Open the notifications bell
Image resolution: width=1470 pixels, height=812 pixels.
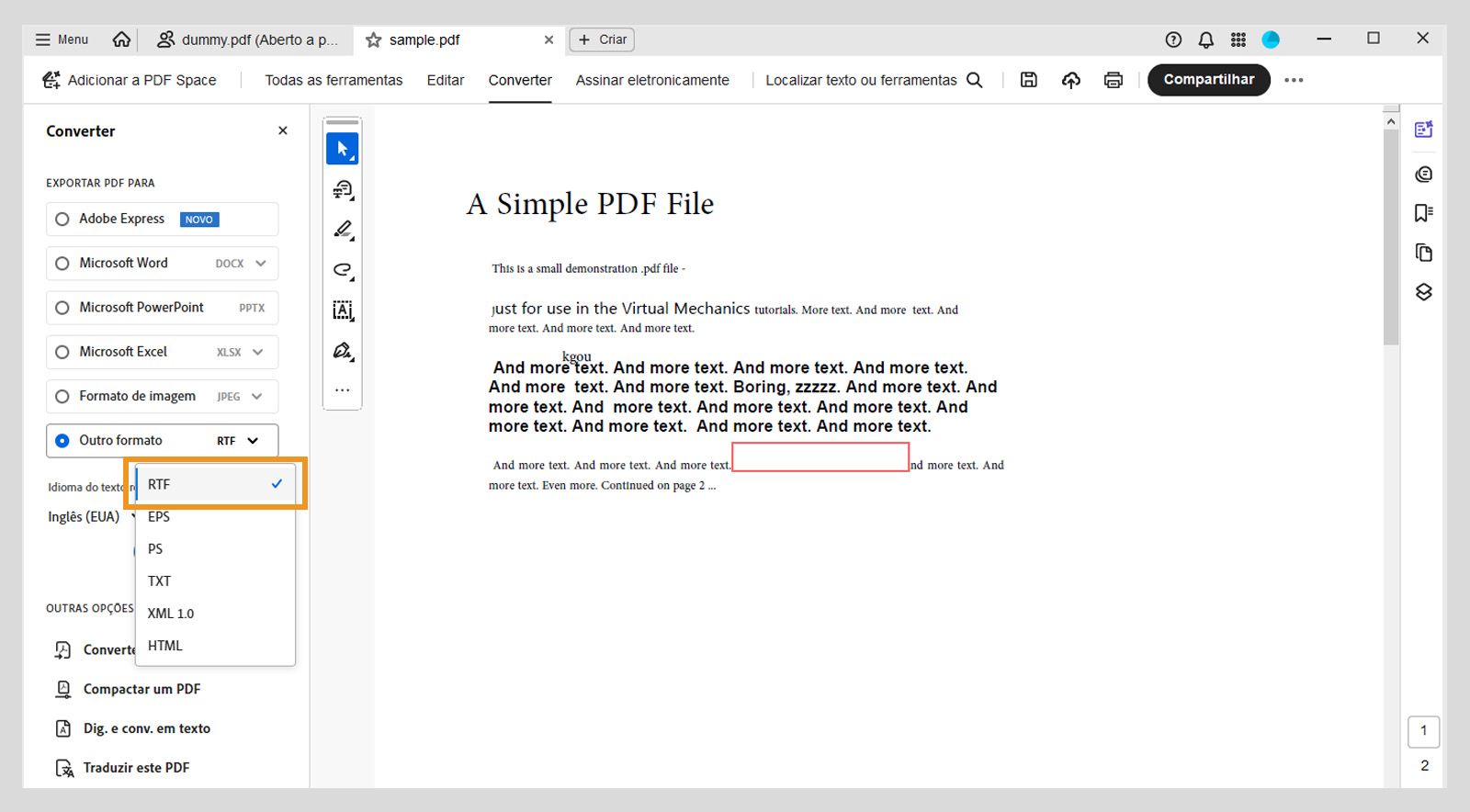(1206, 39)
